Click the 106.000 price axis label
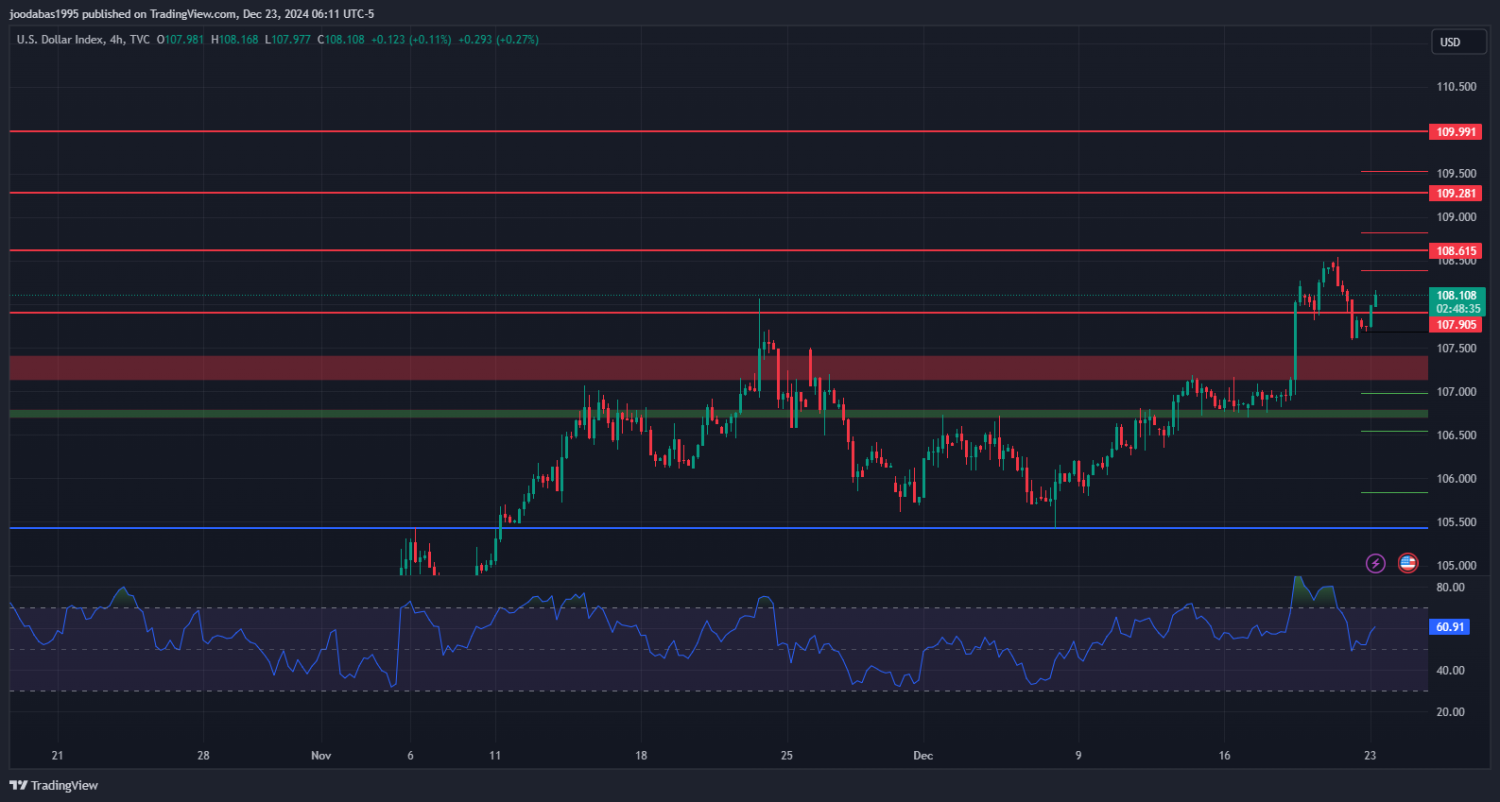Viewport: 1500px width, 802px height. click(x=1456, y=479)
